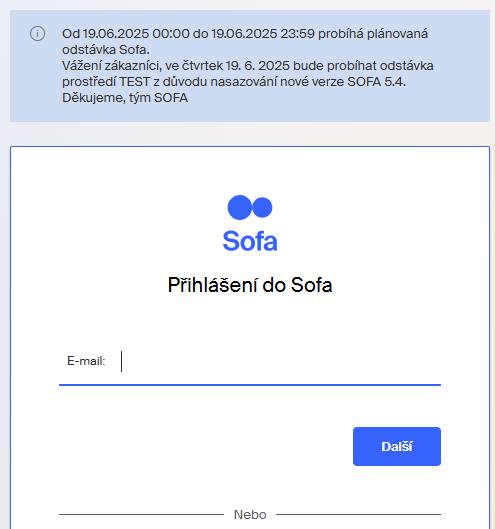This screenshot has width=495, height=529.
Task: Click the Přihlášení do Sofa heading
Action: point(250,285)
